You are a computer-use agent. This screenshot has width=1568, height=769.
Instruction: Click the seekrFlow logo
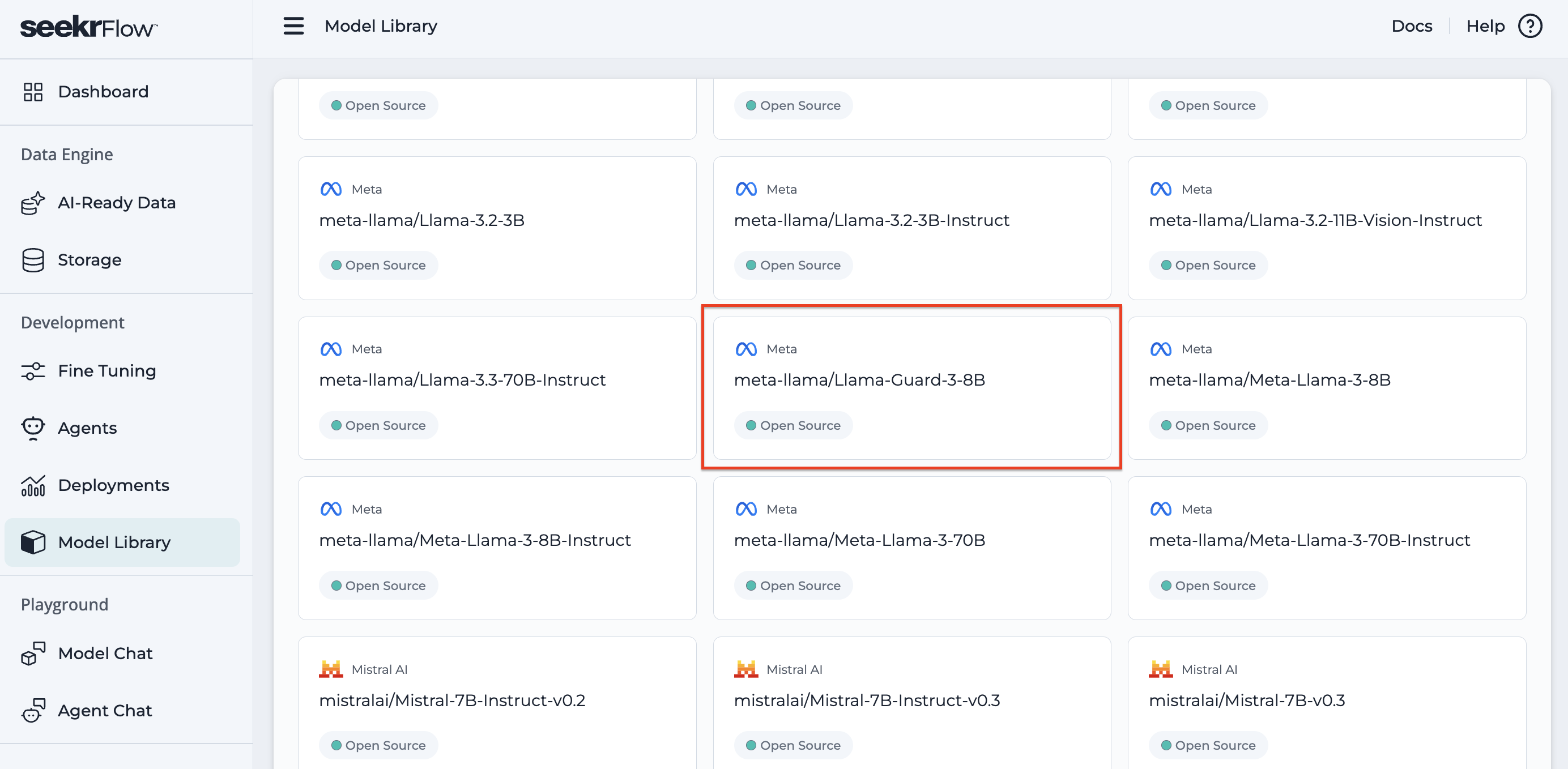pyautogui.click(x=89, y=27)
